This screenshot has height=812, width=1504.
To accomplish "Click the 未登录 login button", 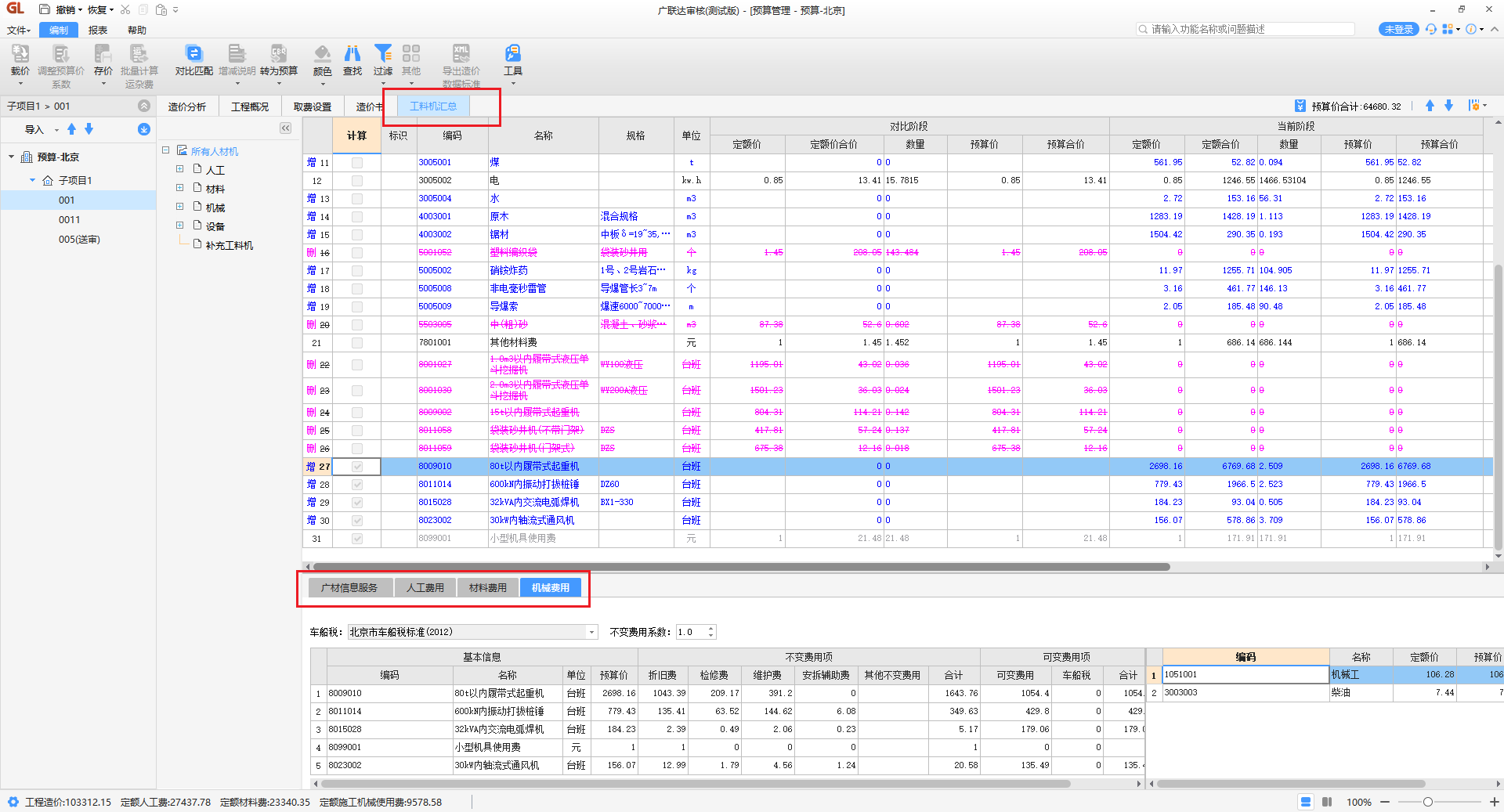I will 1399,29.
